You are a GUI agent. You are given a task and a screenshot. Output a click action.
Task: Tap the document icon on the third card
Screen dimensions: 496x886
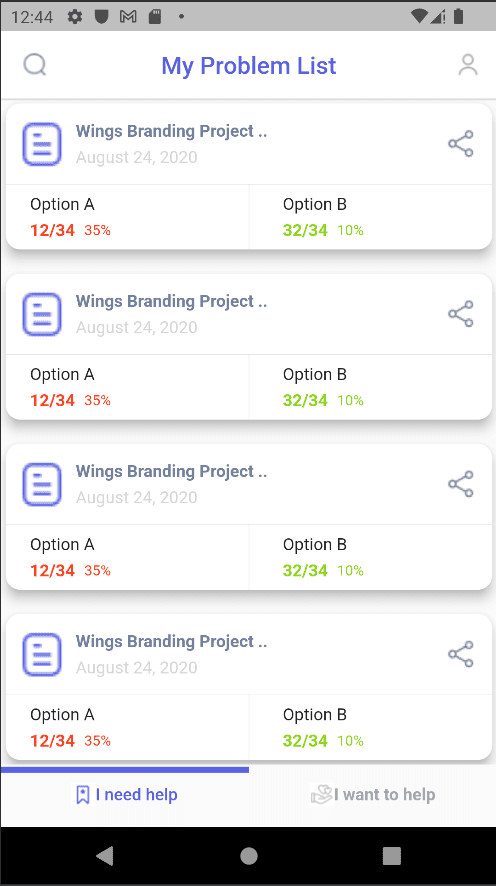[42, 484]
